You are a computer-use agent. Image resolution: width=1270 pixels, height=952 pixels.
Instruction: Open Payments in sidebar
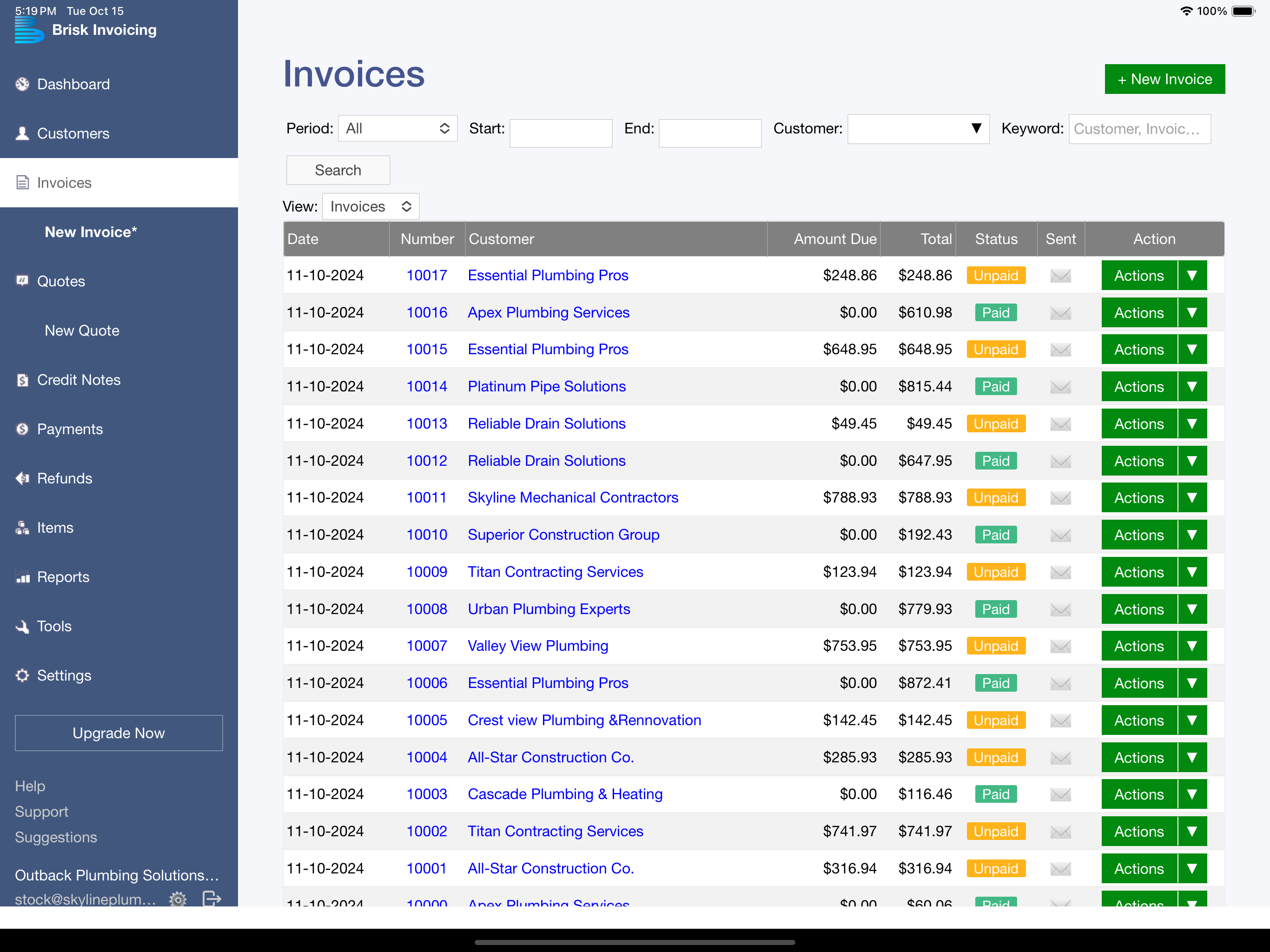[x=119, y=430]
